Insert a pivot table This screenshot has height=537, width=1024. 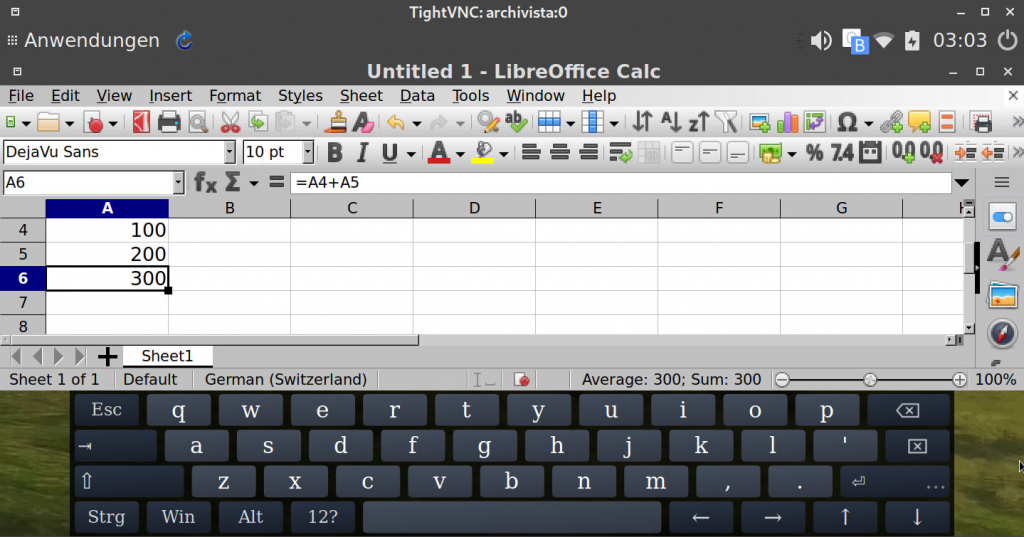(815, 122)
